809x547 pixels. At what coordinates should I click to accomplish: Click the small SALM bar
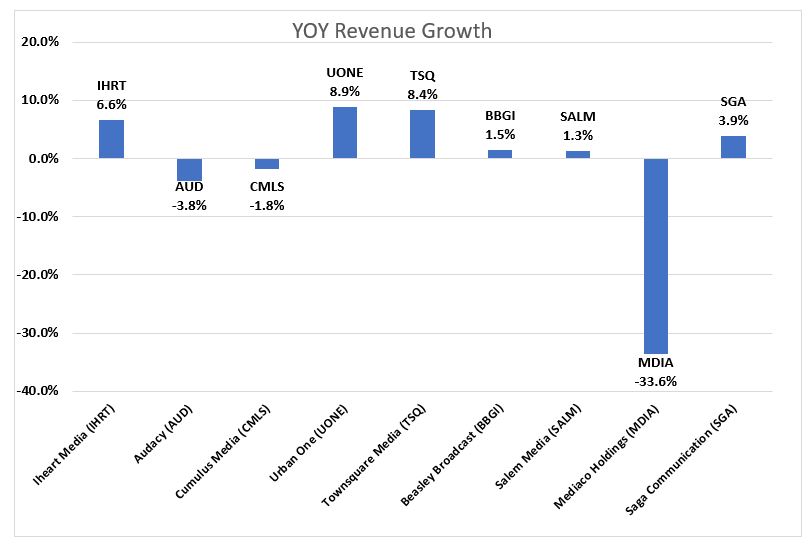pos(578,154)
